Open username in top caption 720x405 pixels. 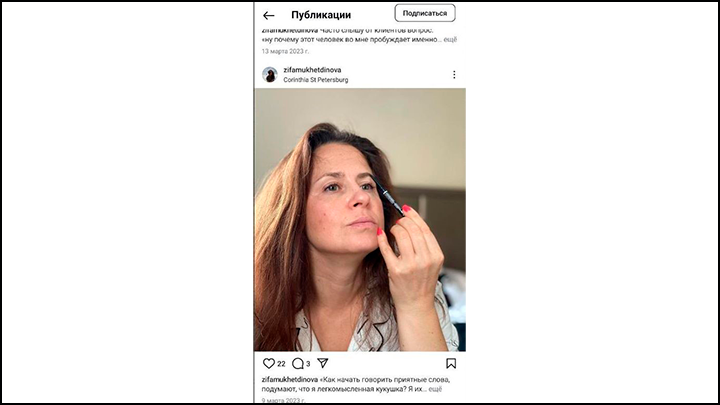pyautogui.click(x=290, y=30)
